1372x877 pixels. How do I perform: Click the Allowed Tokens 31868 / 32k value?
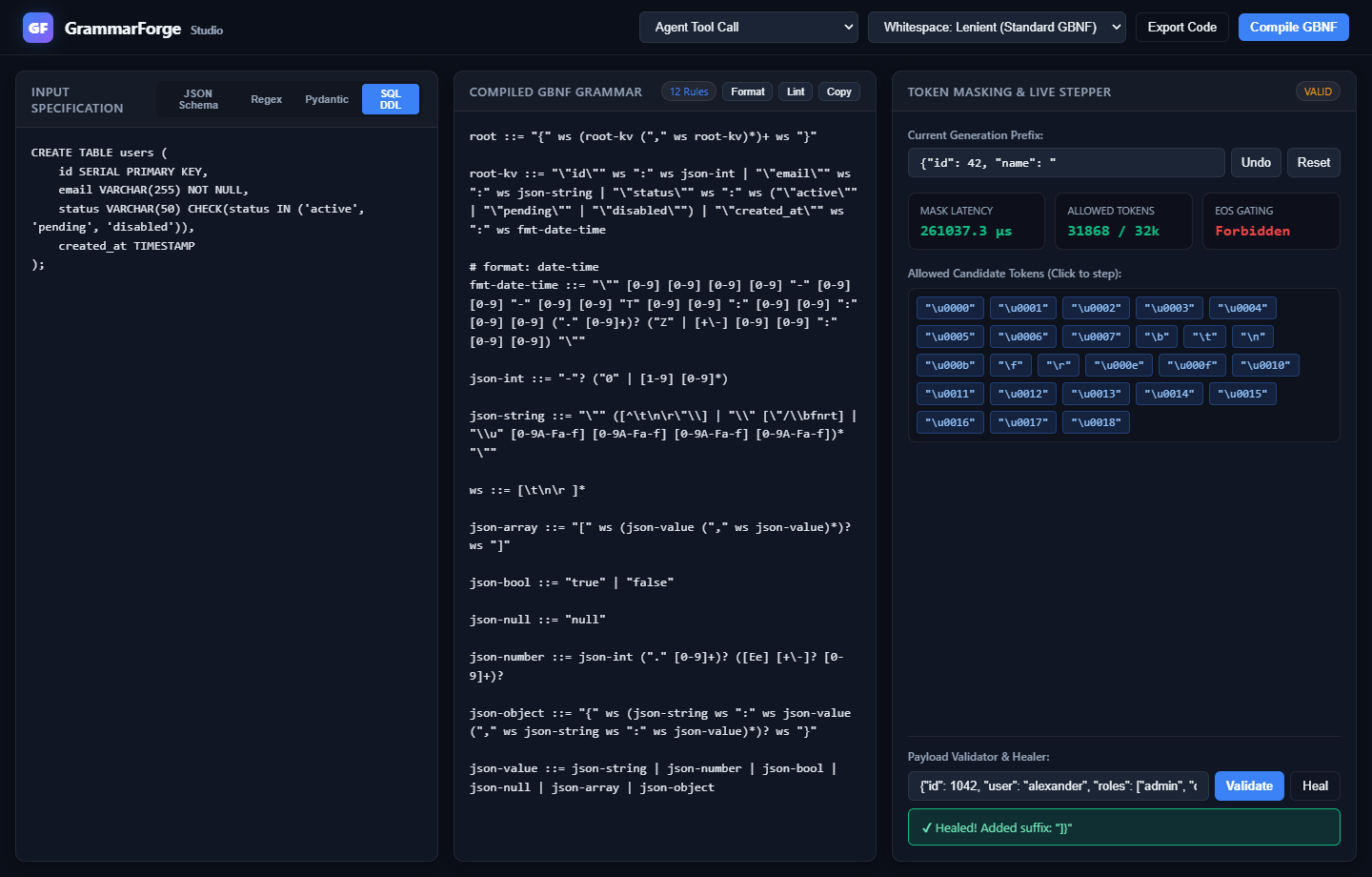pos(1114,231)
